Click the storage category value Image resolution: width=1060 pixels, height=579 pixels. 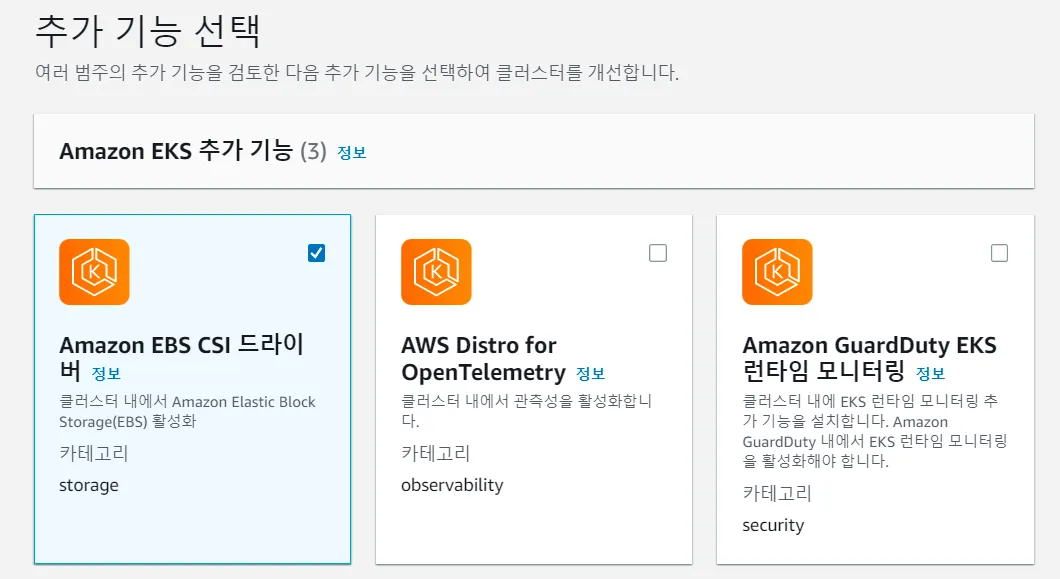coord(89,486)
